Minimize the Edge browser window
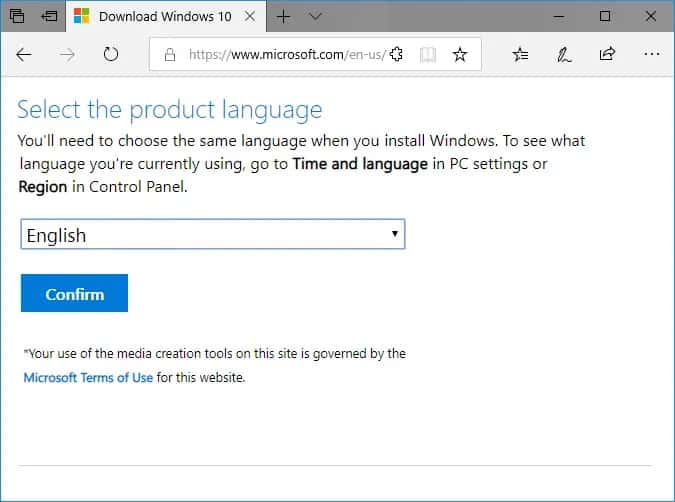Image resolution: width=675 pixels, height=502 pixels. [x=559, y=16]
